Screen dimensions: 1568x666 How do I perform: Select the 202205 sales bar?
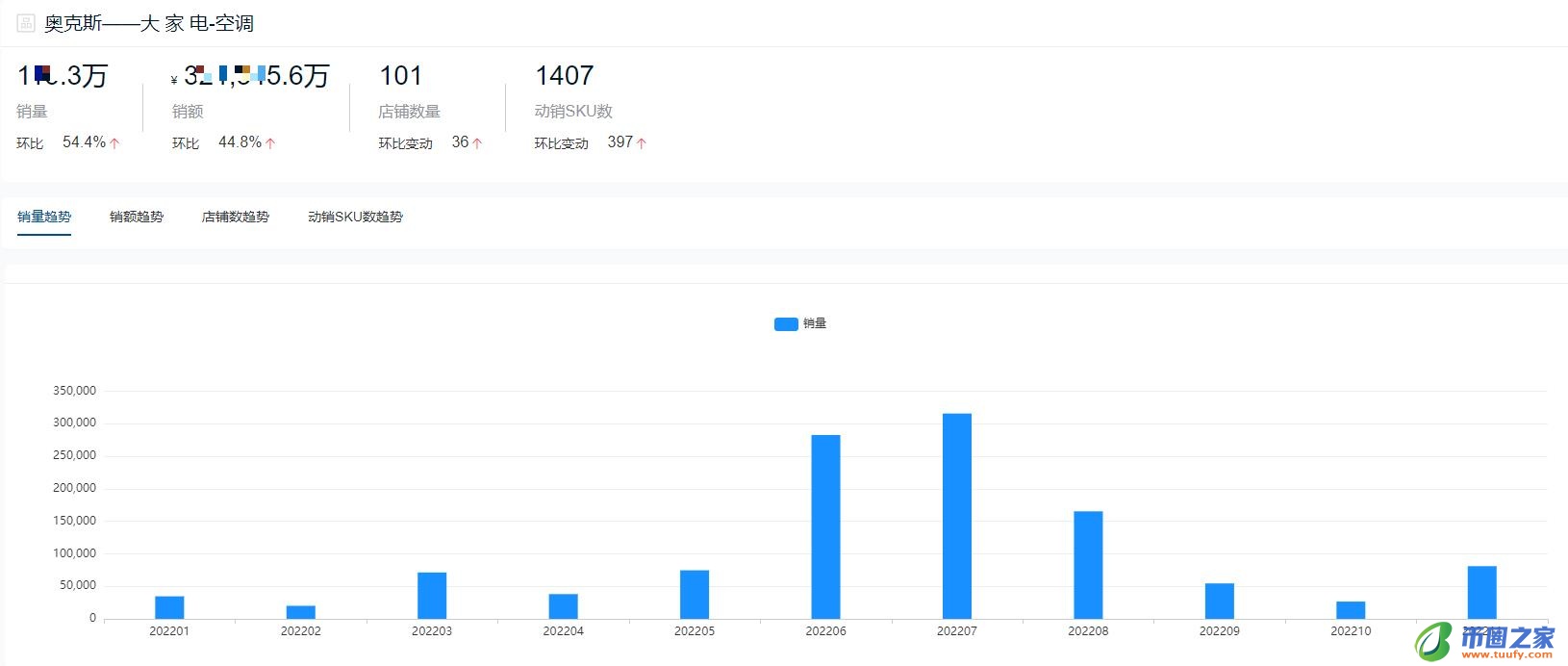[695, 595]
